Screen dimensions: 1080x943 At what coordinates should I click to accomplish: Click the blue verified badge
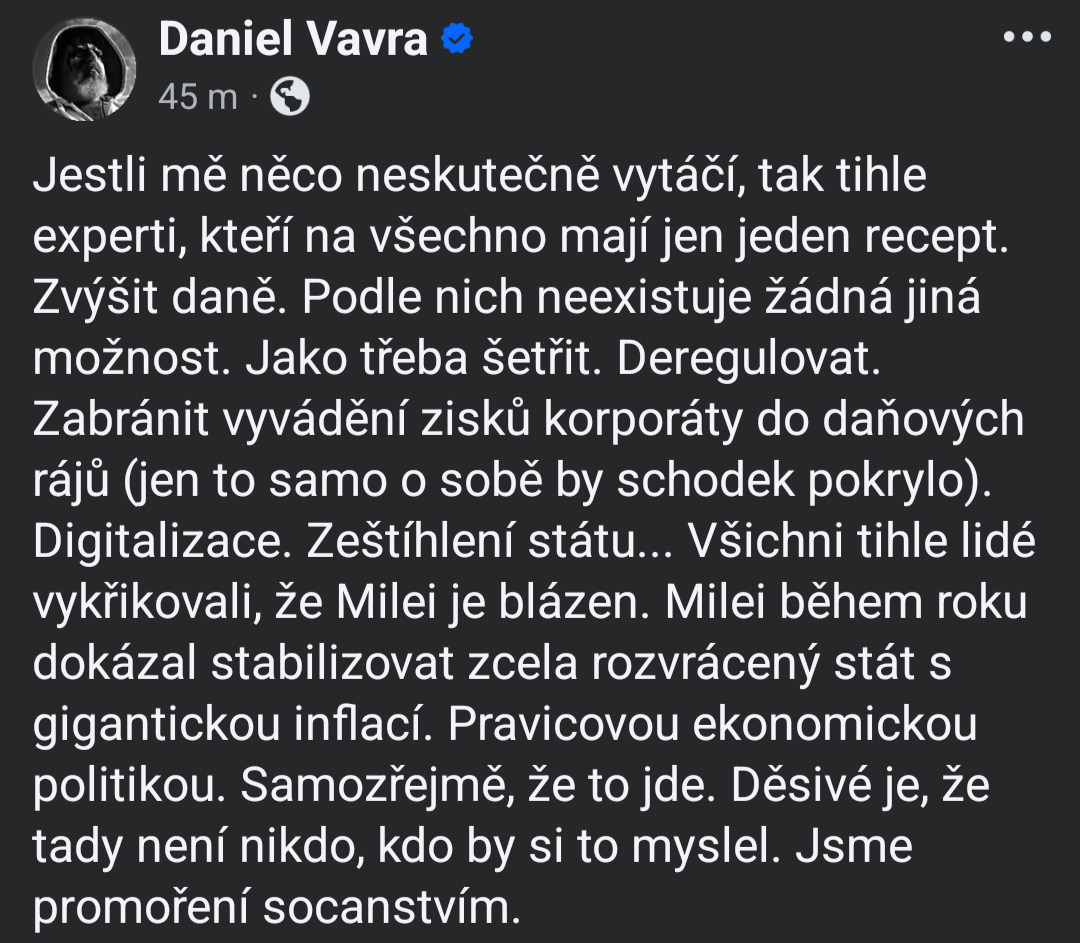[457, 38]
